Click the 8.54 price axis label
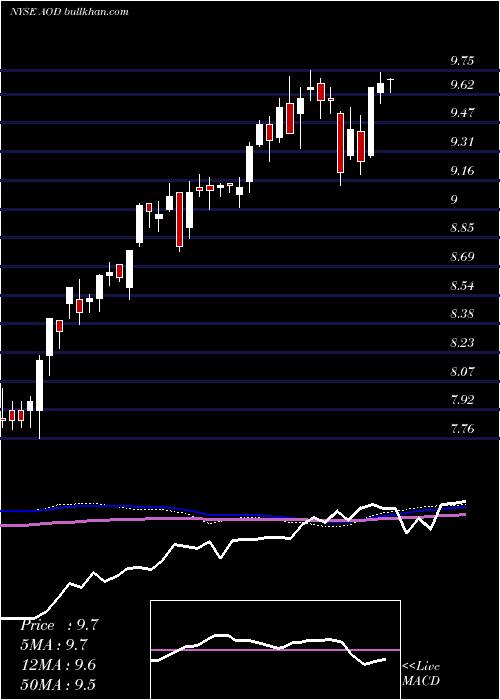This screenshot has height=700, width=500. coord(462,286)
